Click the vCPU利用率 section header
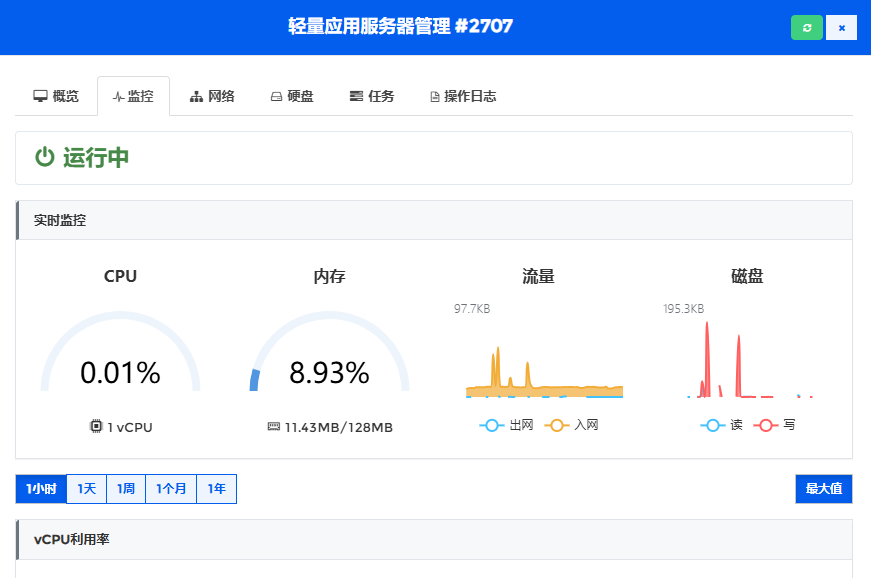 434,540
